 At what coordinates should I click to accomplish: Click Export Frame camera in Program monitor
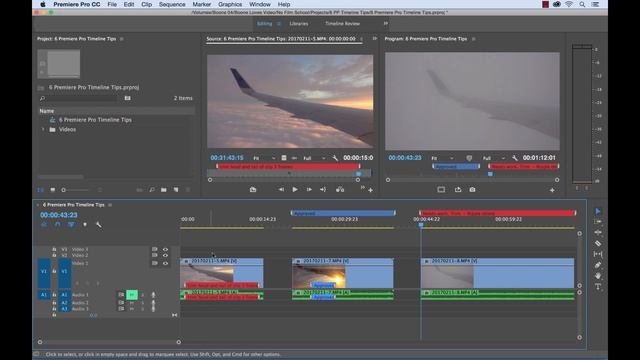(472, 190)
